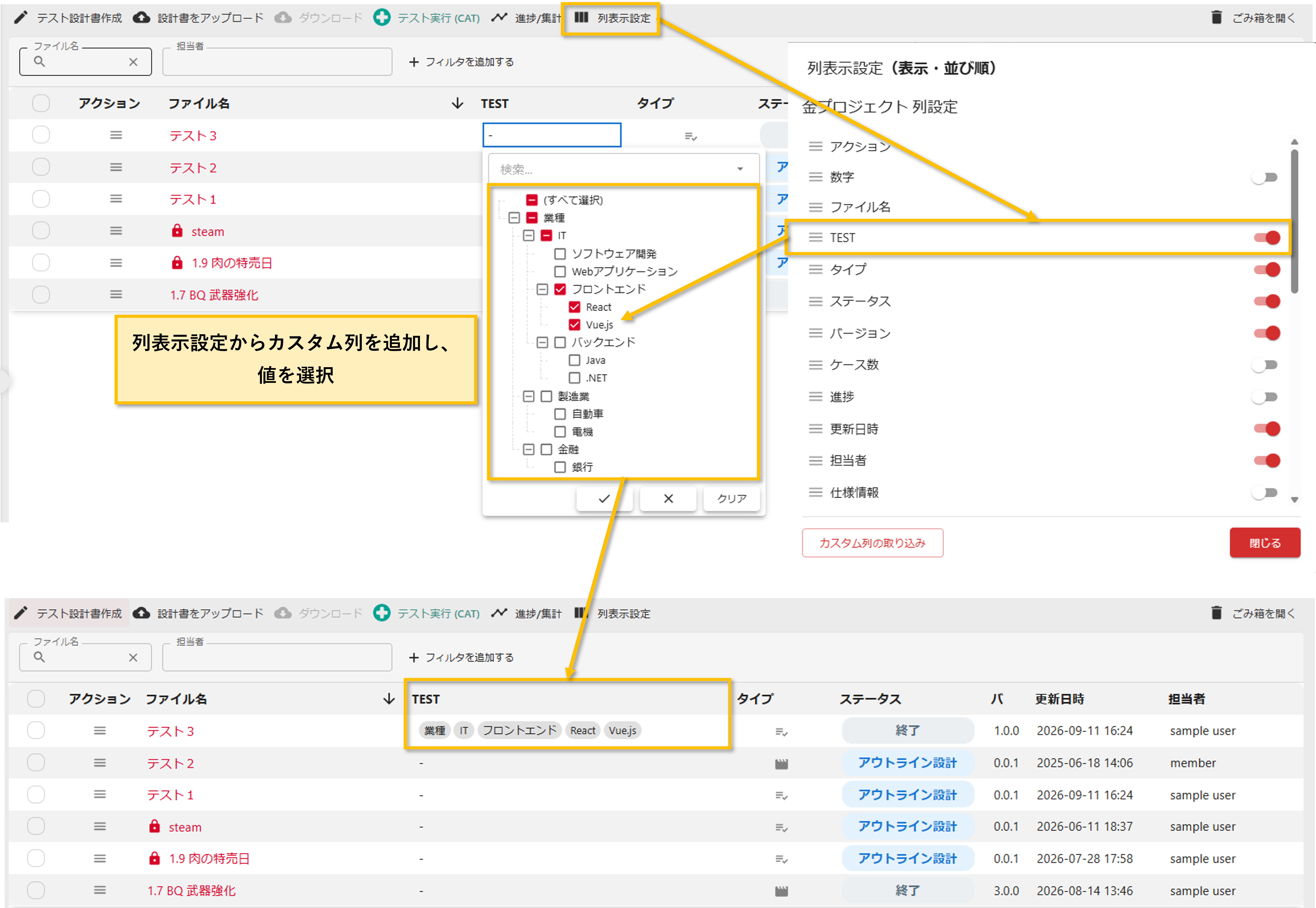Select the row checkbox for テスト 1 in the lower list
The width and height of the screenshot is (1316, 908).
point(36,795)
